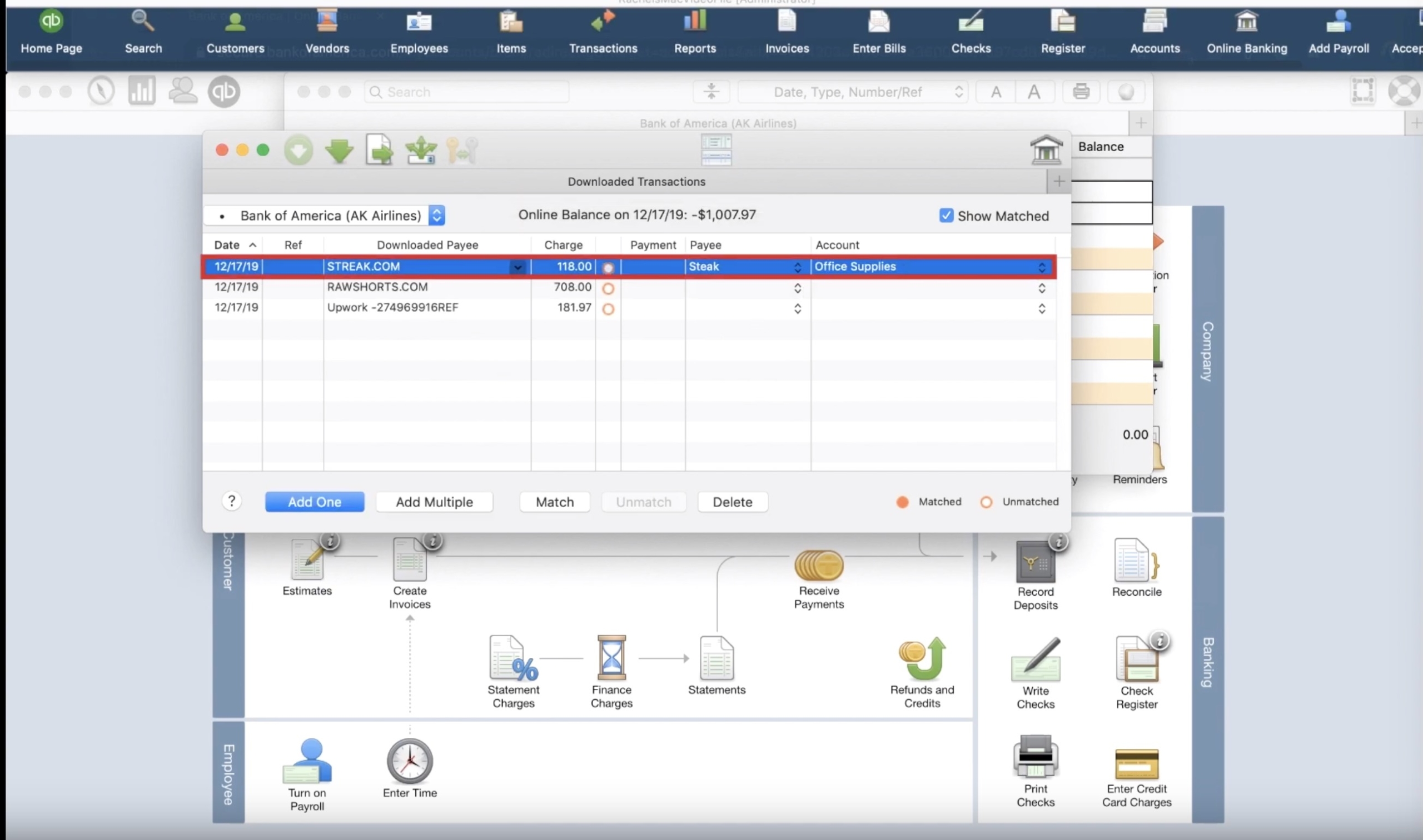1423x840 pixels.
Task: Sort by the Date column header
Action: click(233, 245)
